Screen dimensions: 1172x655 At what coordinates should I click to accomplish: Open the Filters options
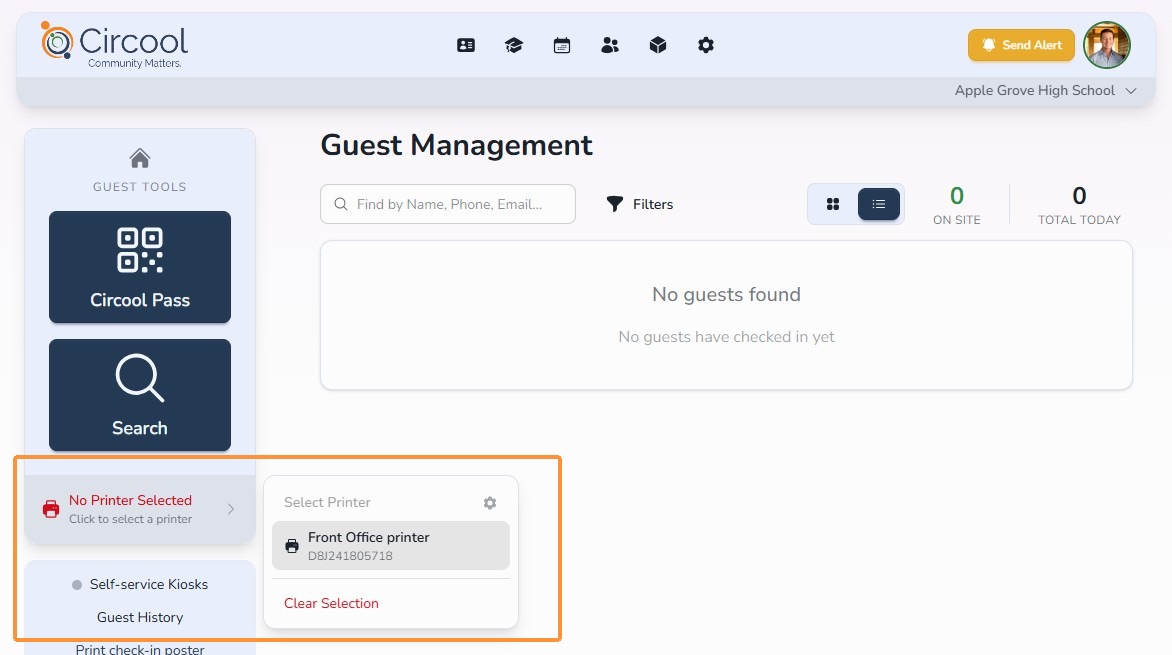point(640,204)
